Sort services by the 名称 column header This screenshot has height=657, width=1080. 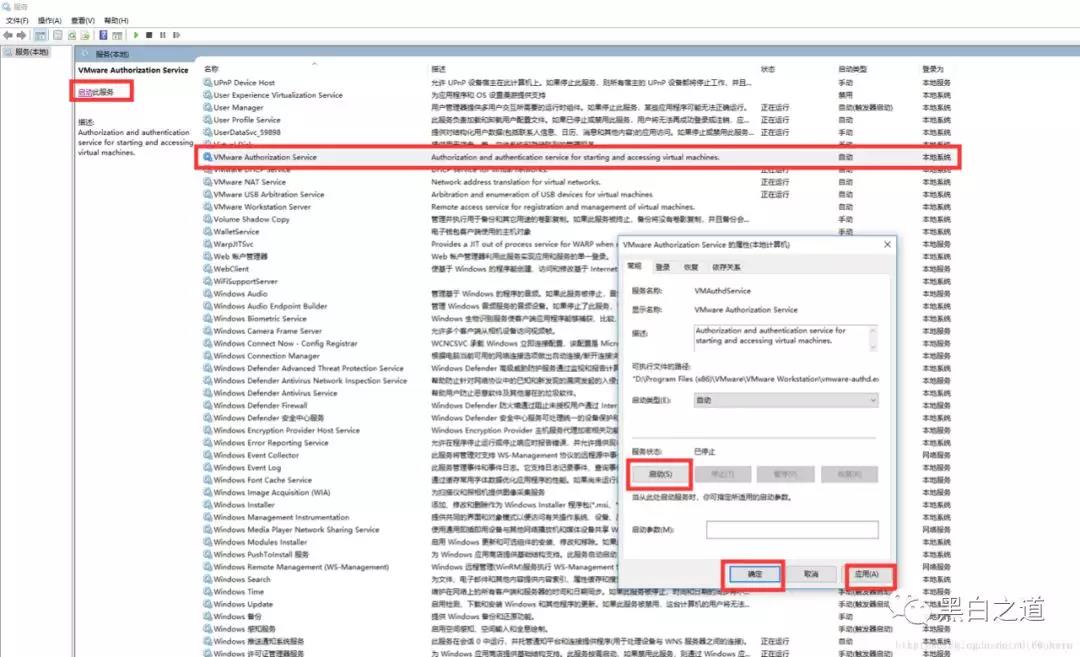(211, 69)
